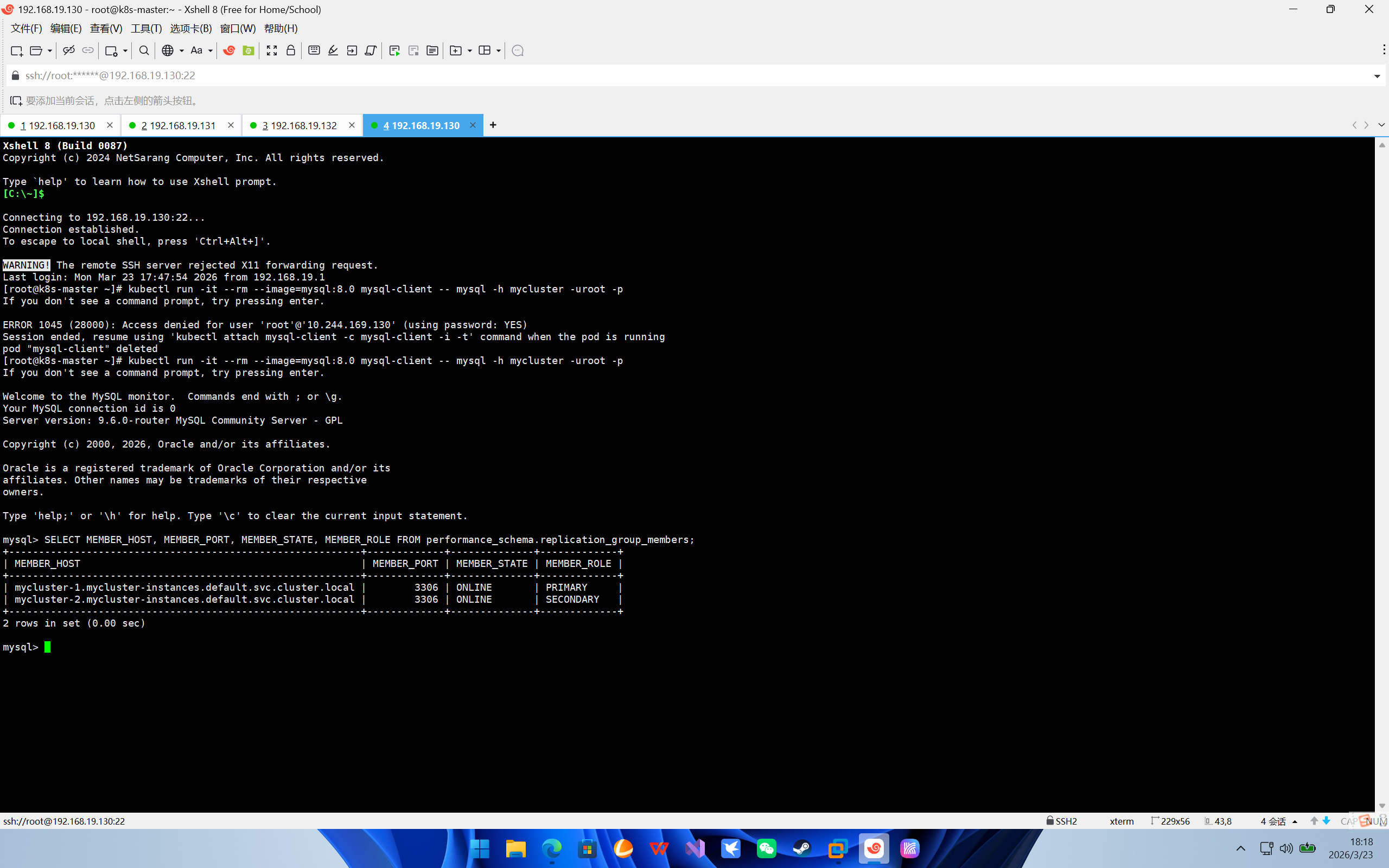Viewport: 1389px width, 868px height.
Task: Toggle full screen mode icon
Action: 272,50
